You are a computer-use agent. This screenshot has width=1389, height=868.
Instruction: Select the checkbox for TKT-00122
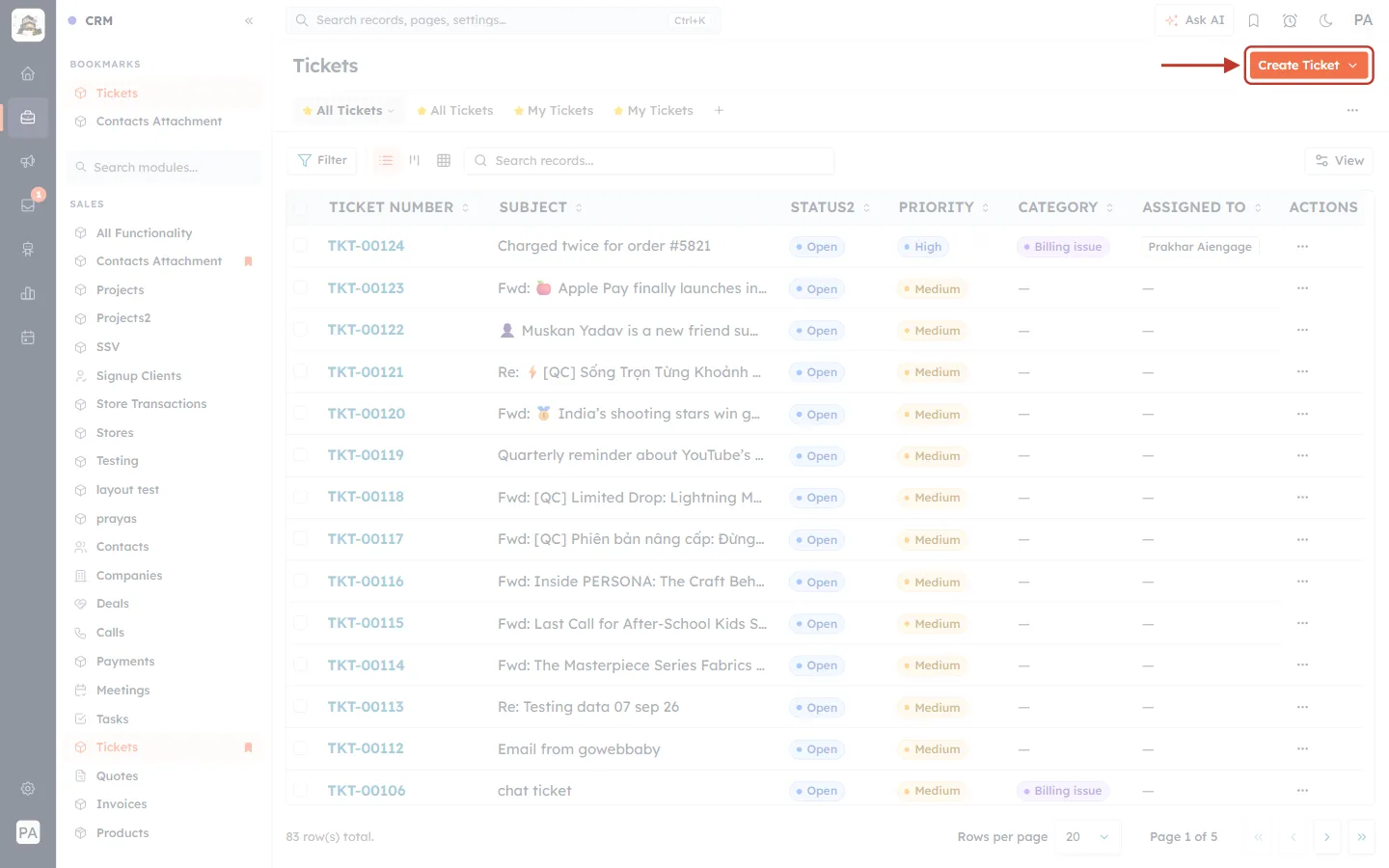click(x=300, y=330)
